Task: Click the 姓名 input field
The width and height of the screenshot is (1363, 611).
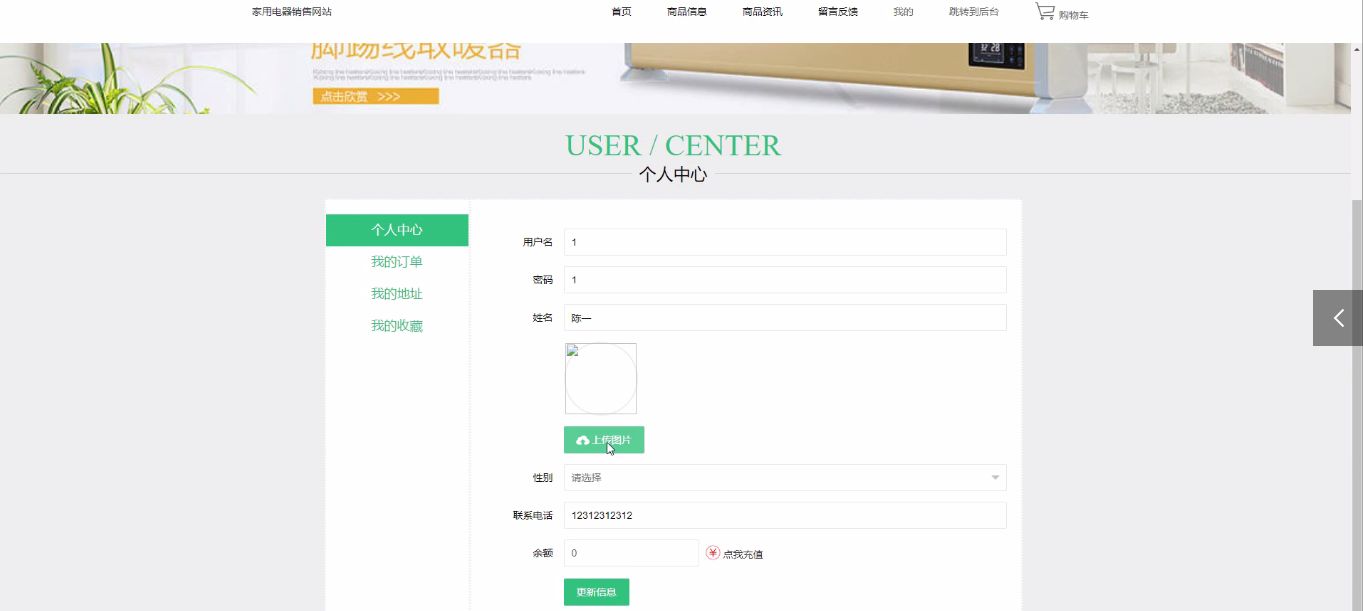Action: point(785,318)
